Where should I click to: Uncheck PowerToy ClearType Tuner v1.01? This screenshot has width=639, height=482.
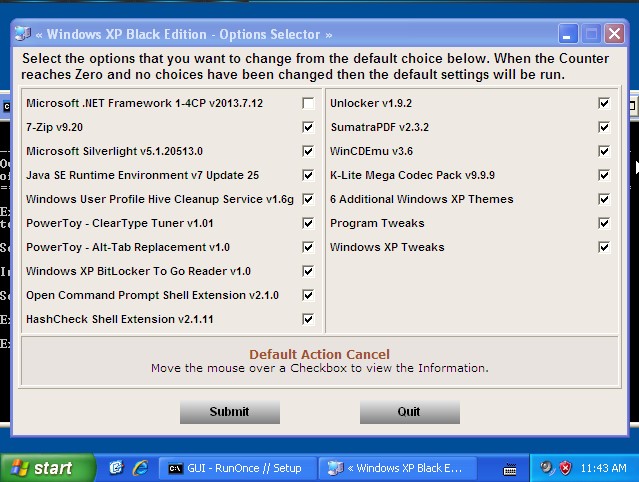click(308, 223)
